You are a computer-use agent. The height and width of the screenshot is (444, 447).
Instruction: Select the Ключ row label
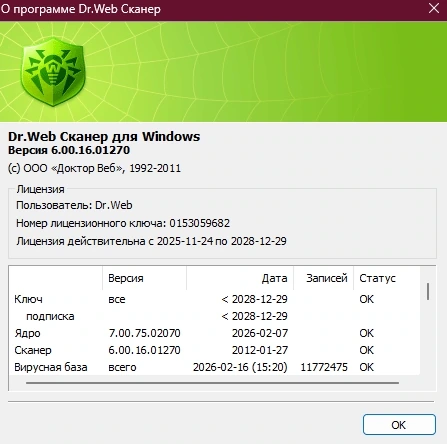pos(28,299)
